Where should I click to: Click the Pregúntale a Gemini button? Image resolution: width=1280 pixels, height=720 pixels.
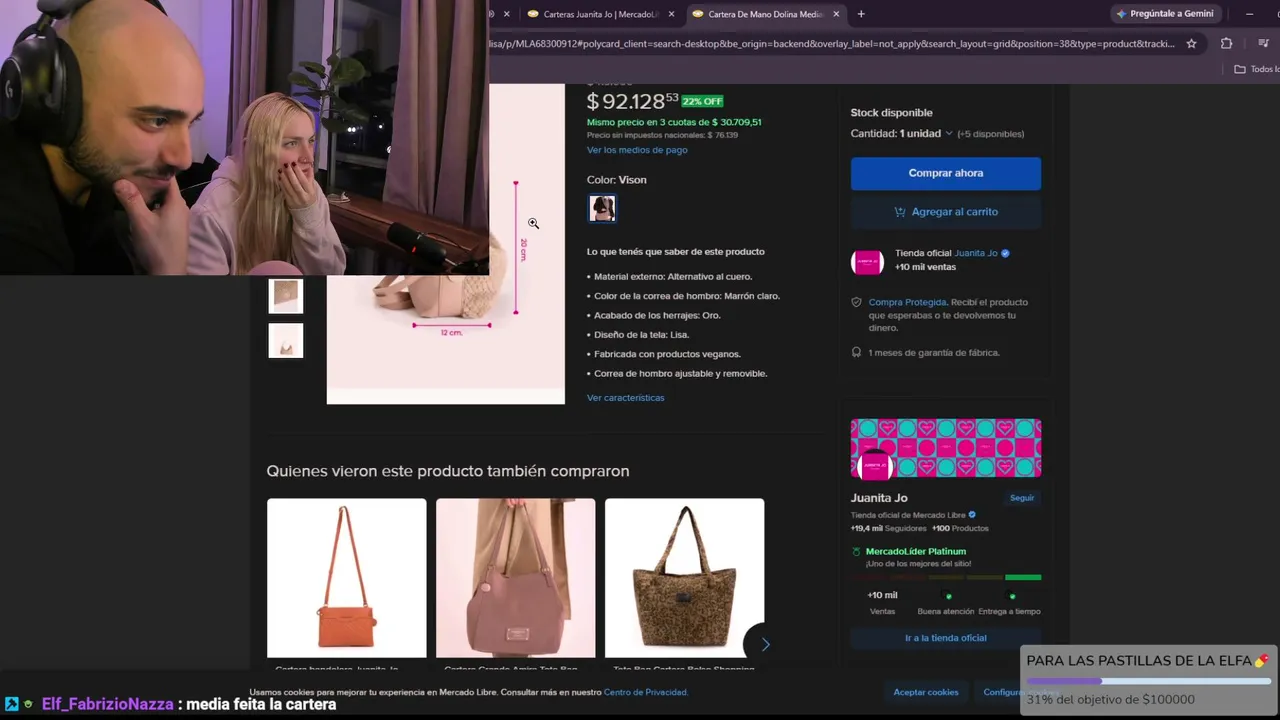coord(1164,14)
